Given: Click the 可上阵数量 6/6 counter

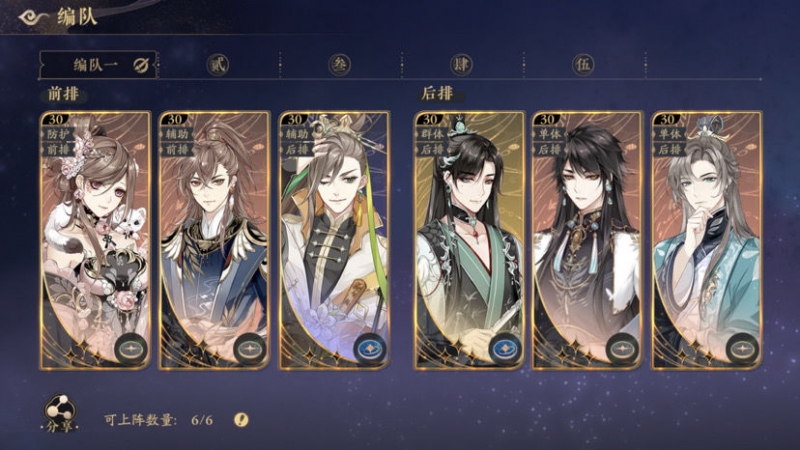Looking at the screenshot, I should (x=159, y=420).
